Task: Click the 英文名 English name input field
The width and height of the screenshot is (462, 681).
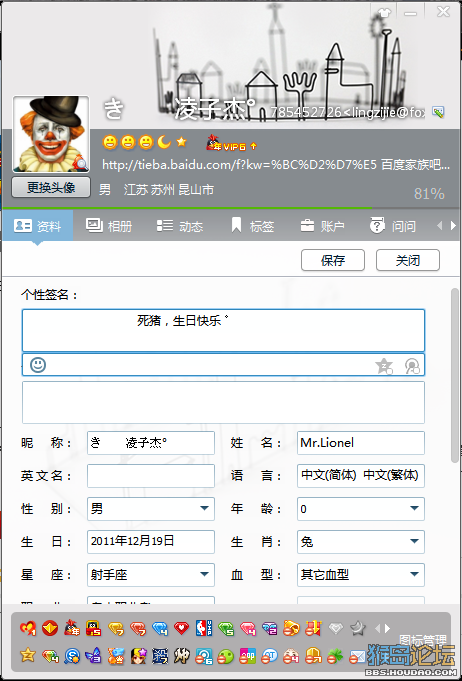Action: (151, 476)
